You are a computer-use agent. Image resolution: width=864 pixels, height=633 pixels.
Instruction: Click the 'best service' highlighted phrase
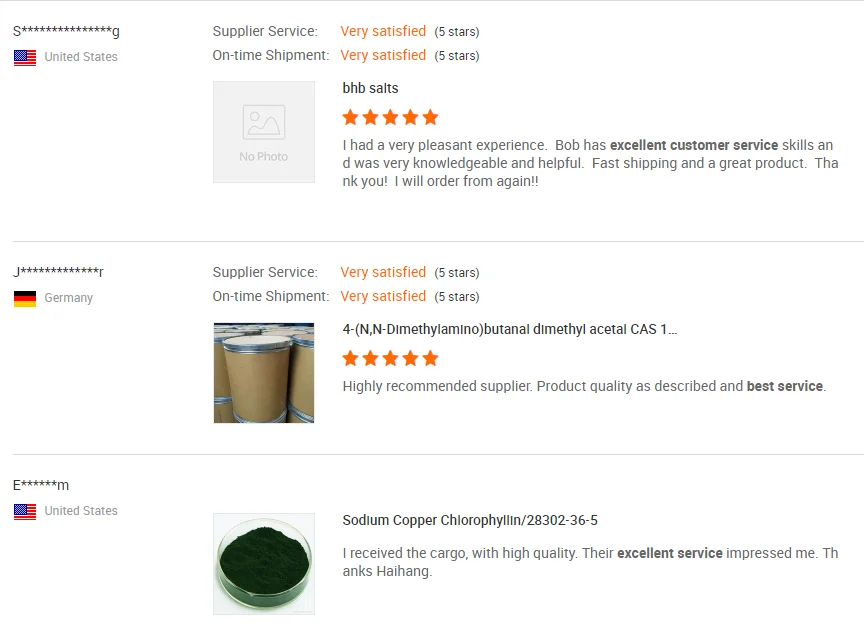784,386
